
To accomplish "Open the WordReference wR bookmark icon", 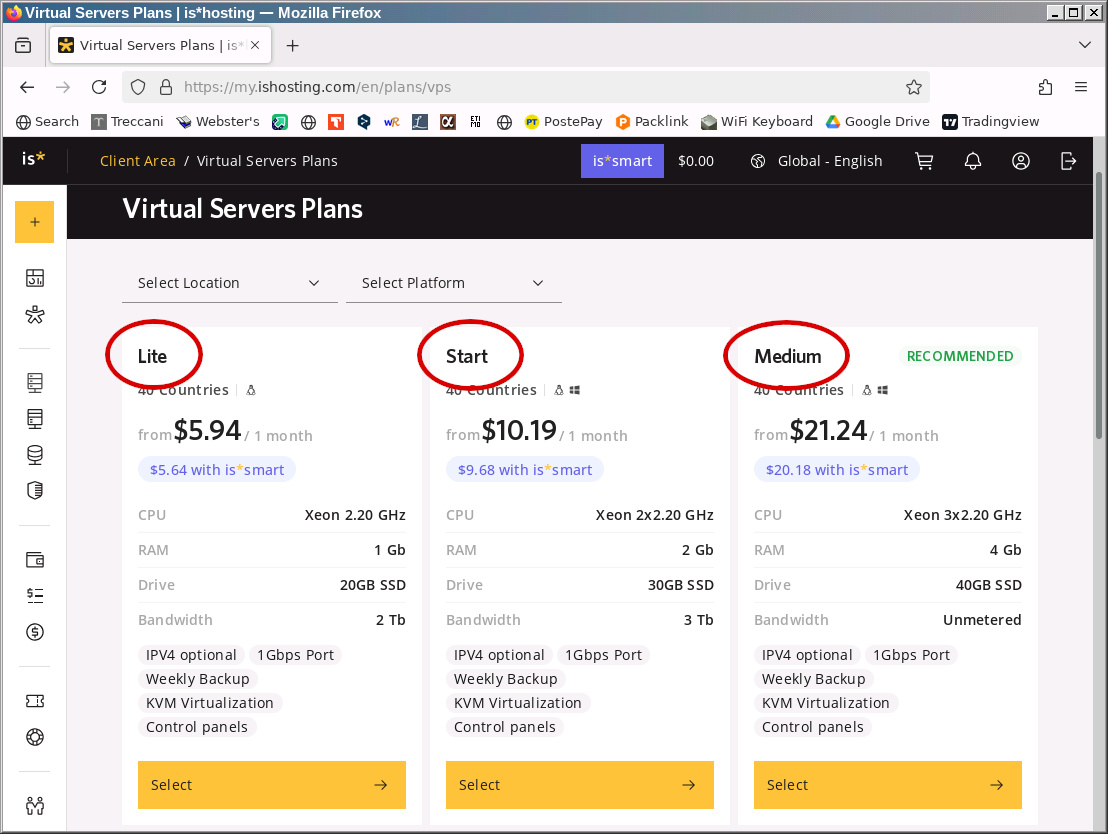I will pyautogui.click(x=391, y=122).
